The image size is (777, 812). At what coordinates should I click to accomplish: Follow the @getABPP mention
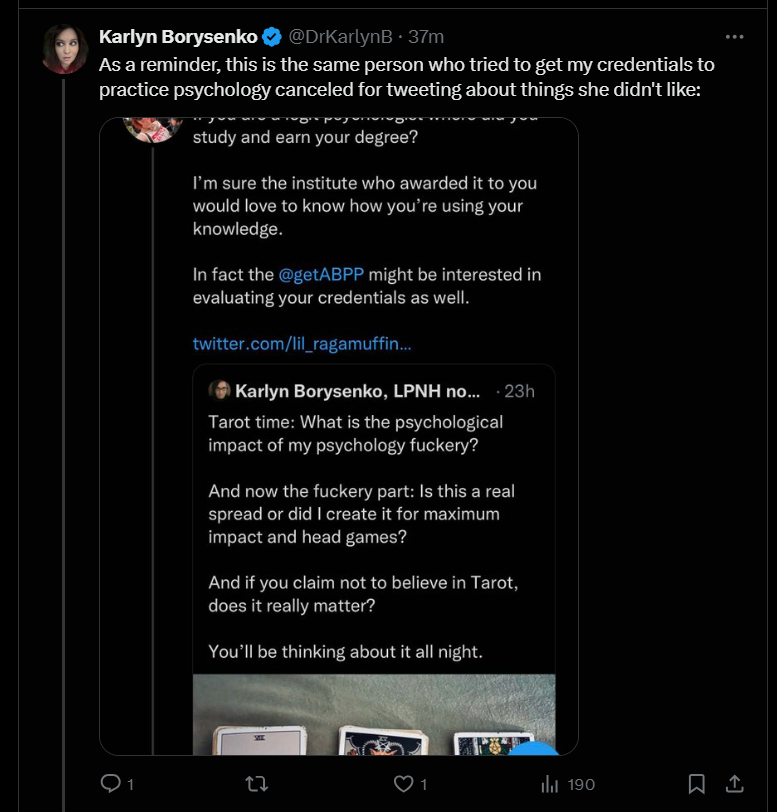click(321, 274)
